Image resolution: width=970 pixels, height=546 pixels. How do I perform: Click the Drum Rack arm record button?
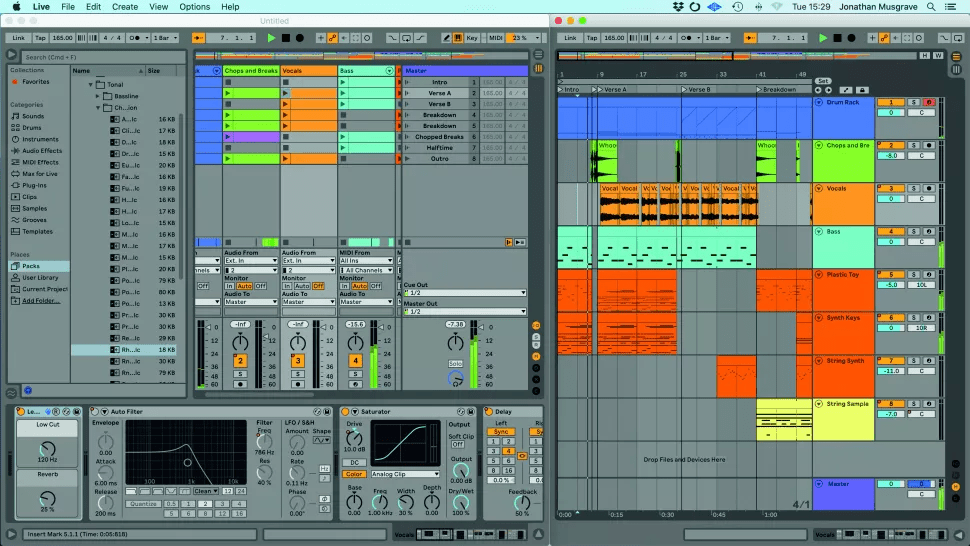click(x=930, y=102)
